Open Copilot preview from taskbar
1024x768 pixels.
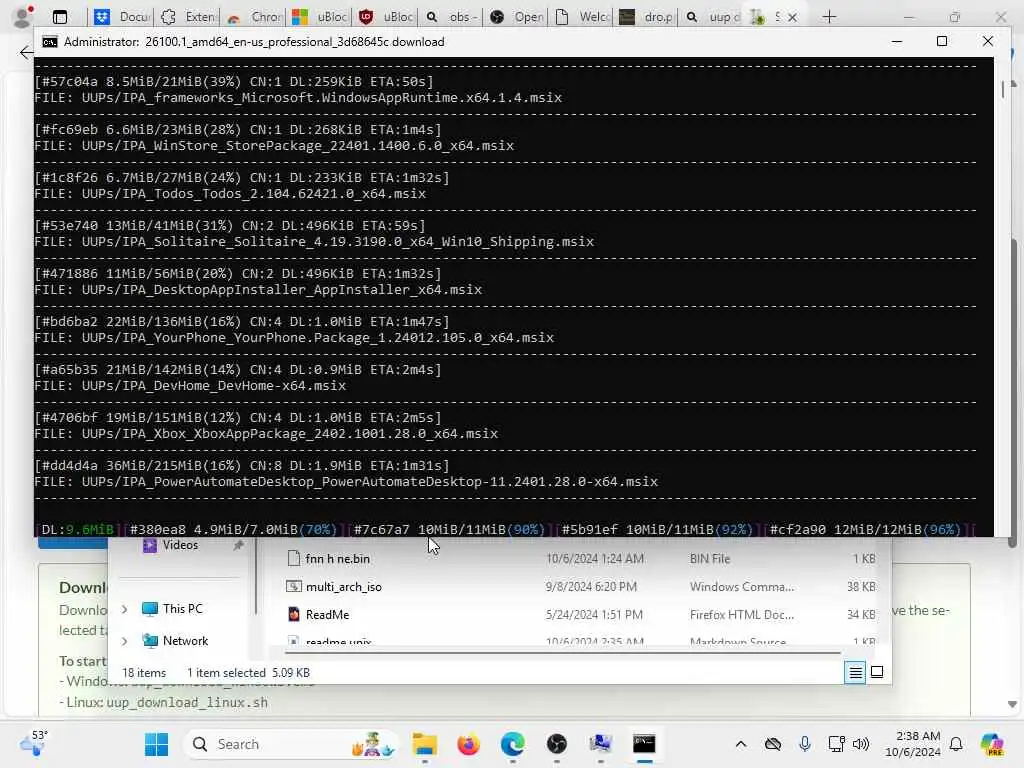coord(992,744)
